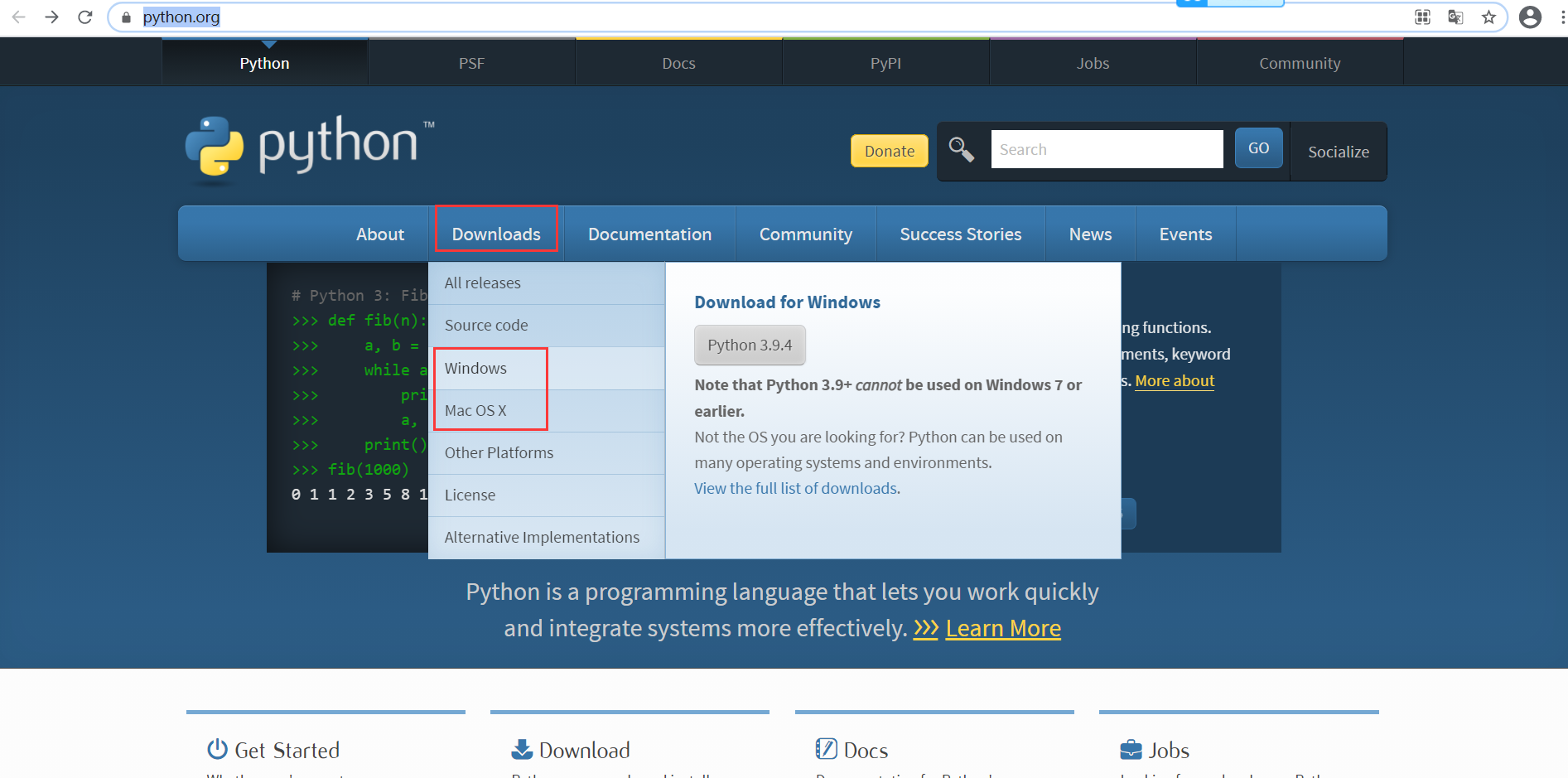This screenshot has width=1568, height=778.
Task: Click the browser back arrow
Action: (x=18, y=17)
